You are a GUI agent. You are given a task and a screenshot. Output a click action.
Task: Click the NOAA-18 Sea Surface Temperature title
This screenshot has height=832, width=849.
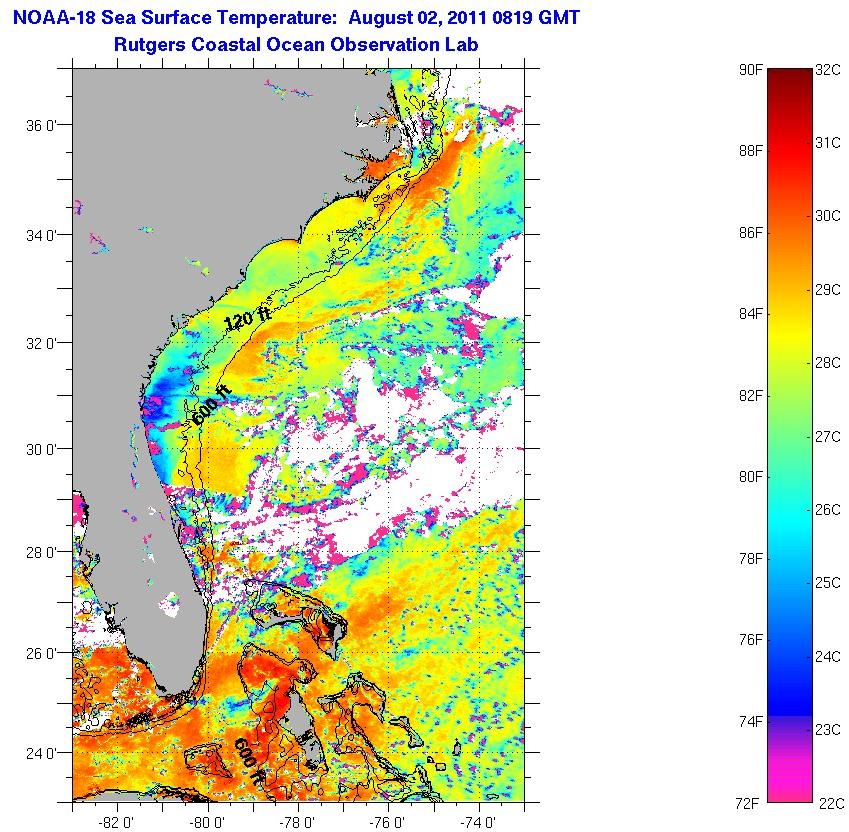point(296,17)
